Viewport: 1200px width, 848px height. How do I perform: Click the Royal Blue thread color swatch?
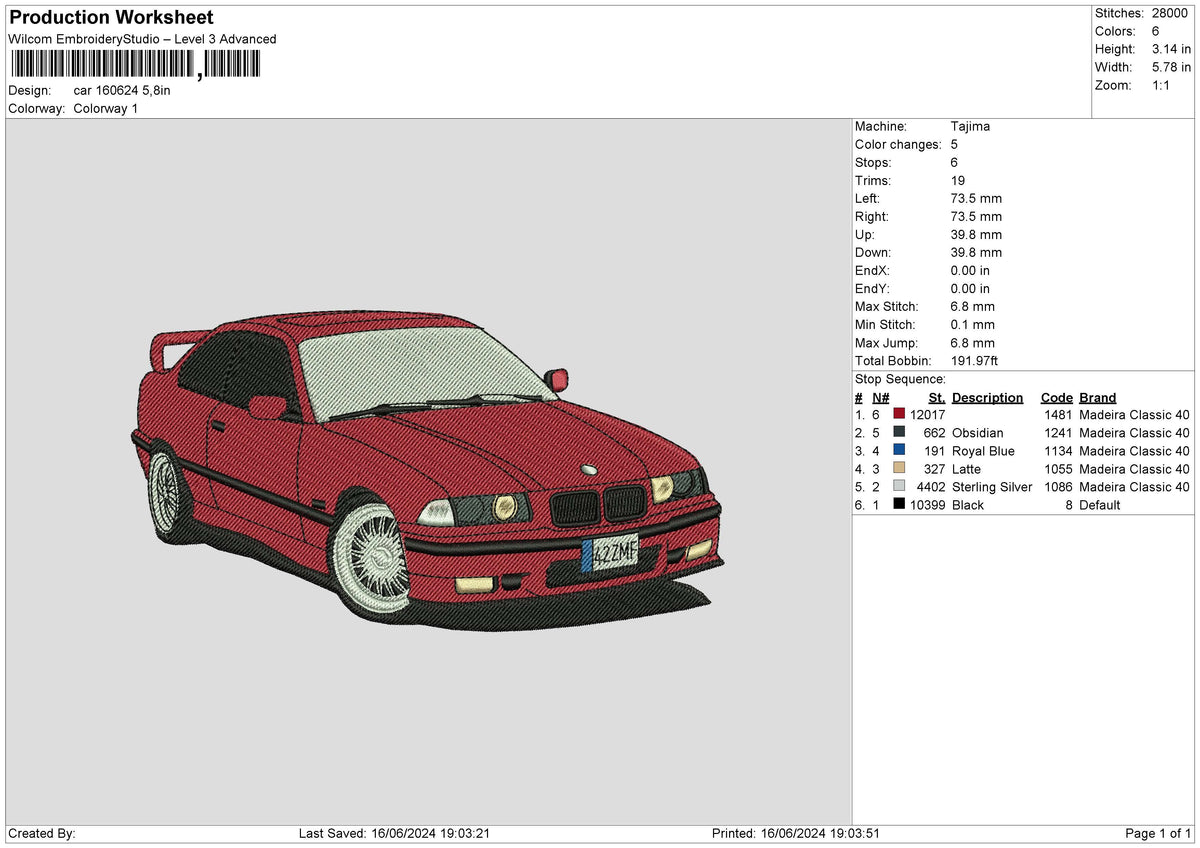point(899,451)
